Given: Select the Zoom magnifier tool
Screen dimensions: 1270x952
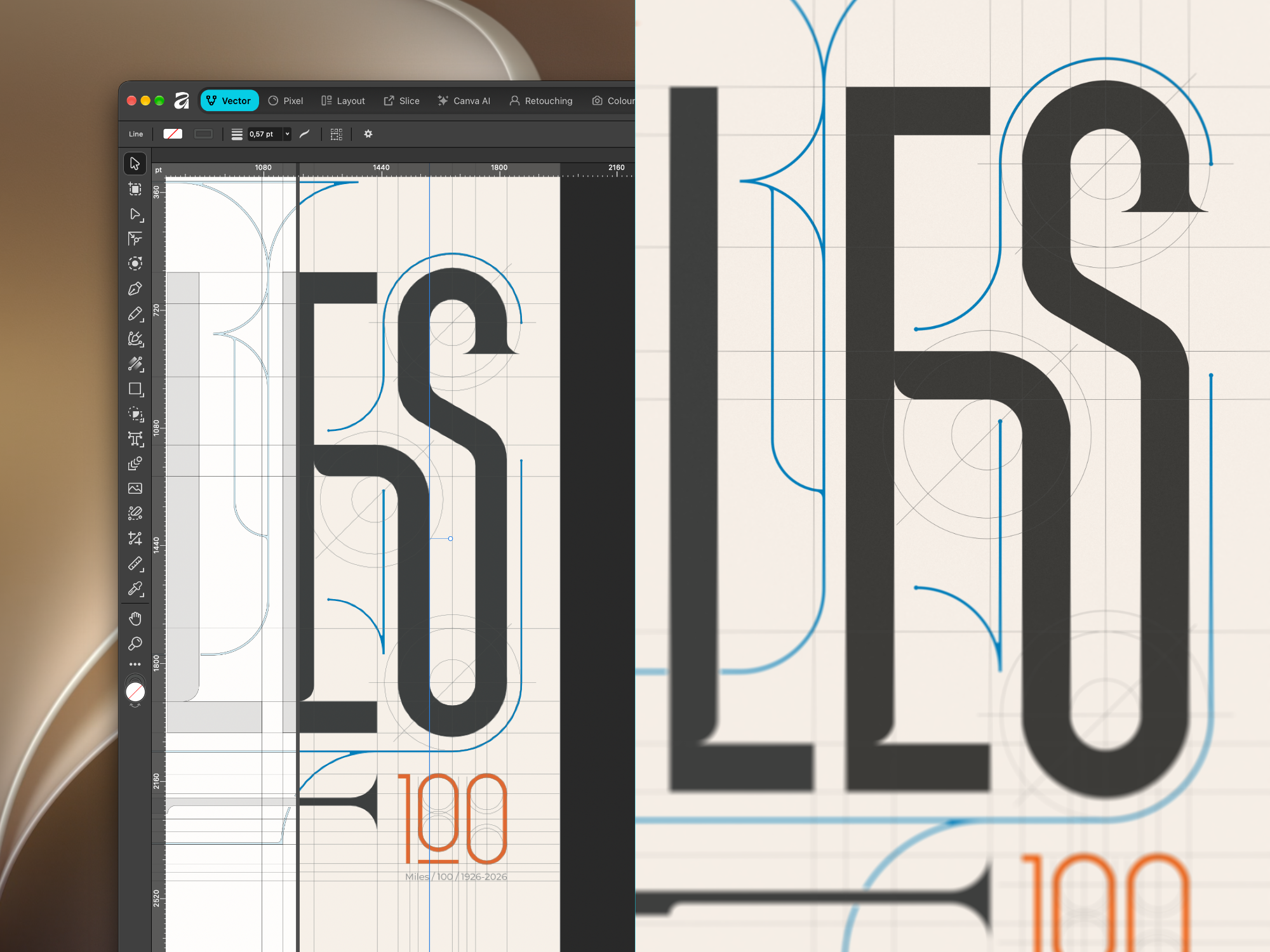Looking at the screenshot, I should (135, 644).
